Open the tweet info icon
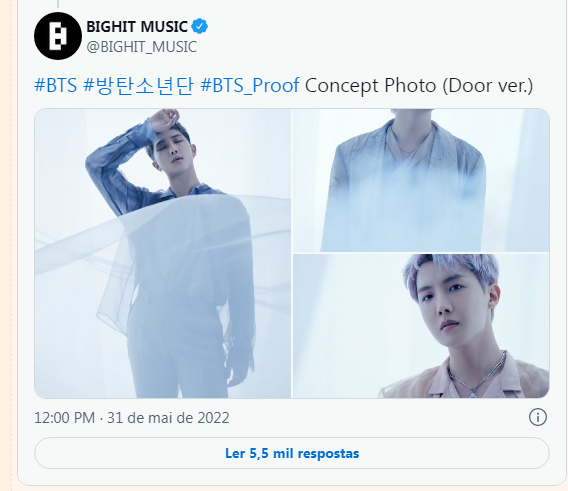Image resolution: width=568 pixels, height=491 pixels. (x=538, y=417)
